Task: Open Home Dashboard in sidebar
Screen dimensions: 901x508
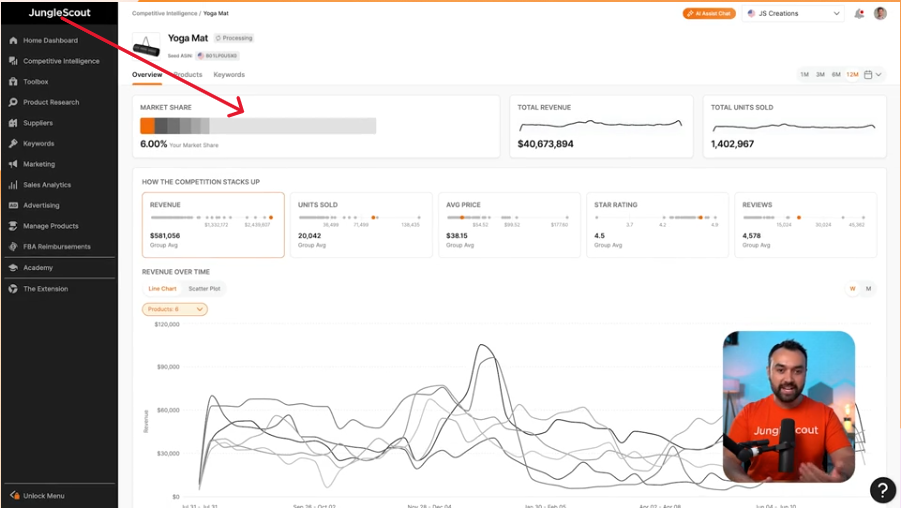Action: coord(51,40)
